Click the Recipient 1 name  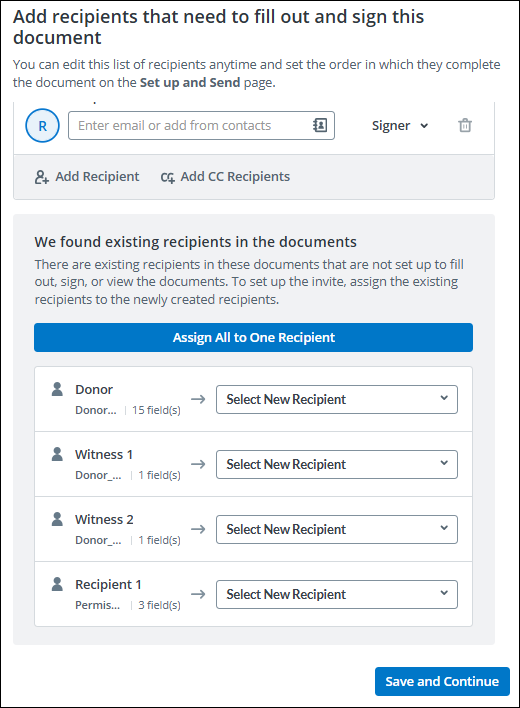tap(108, 584)
